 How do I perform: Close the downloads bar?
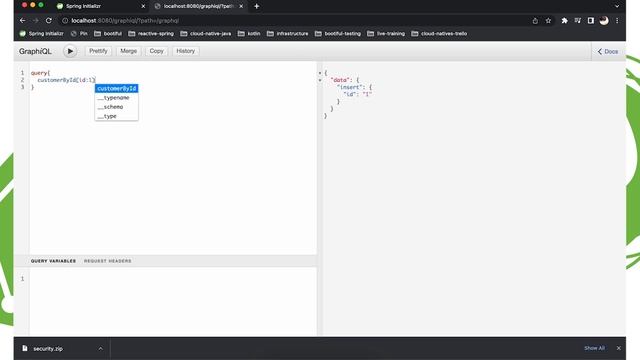[x=619, y=348]
